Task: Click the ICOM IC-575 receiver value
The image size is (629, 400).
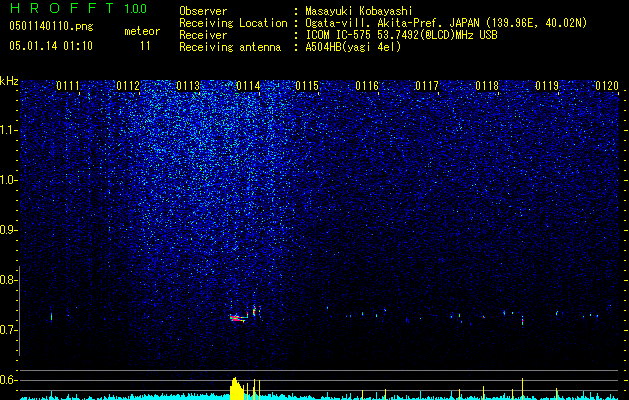Action: 401,35
